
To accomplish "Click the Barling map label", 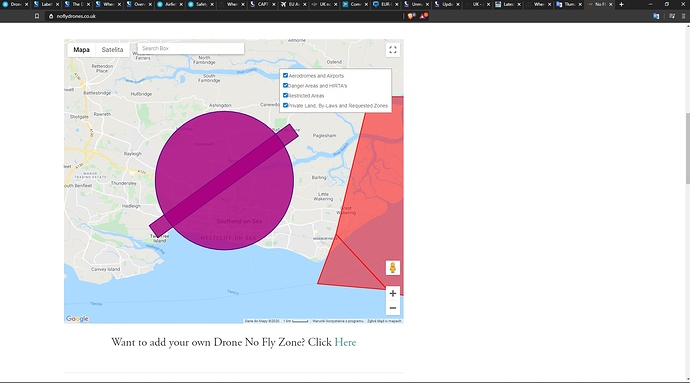I will [319, 177].
